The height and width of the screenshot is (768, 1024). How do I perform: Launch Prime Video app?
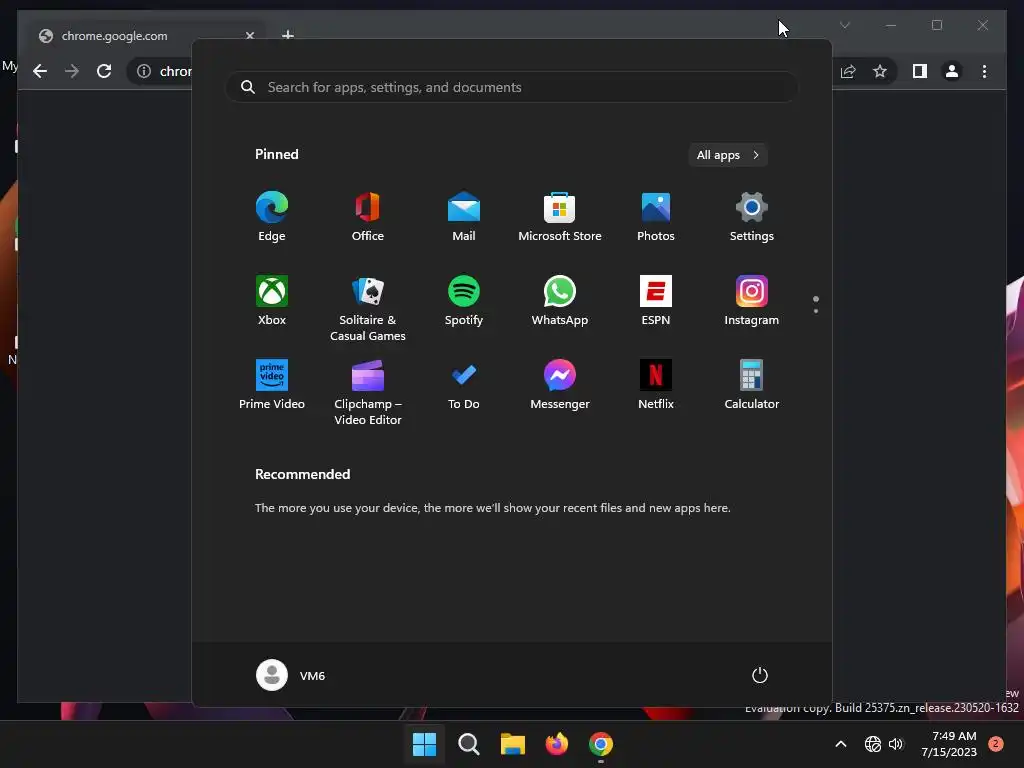pos(272,385)
